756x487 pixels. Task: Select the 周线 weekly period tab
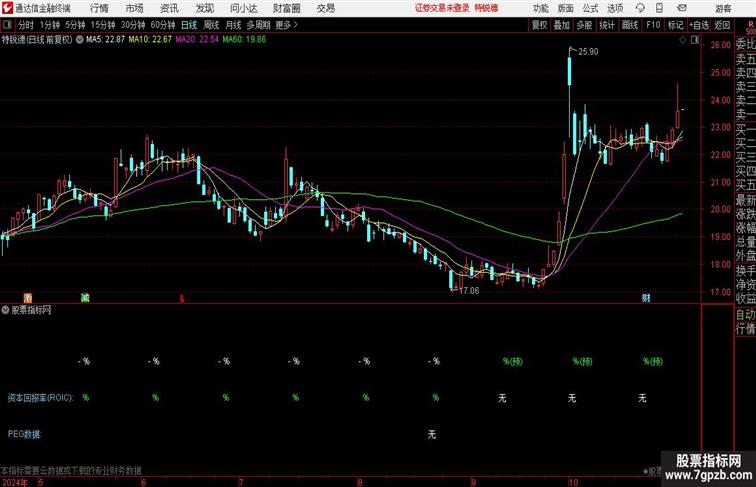211,25
